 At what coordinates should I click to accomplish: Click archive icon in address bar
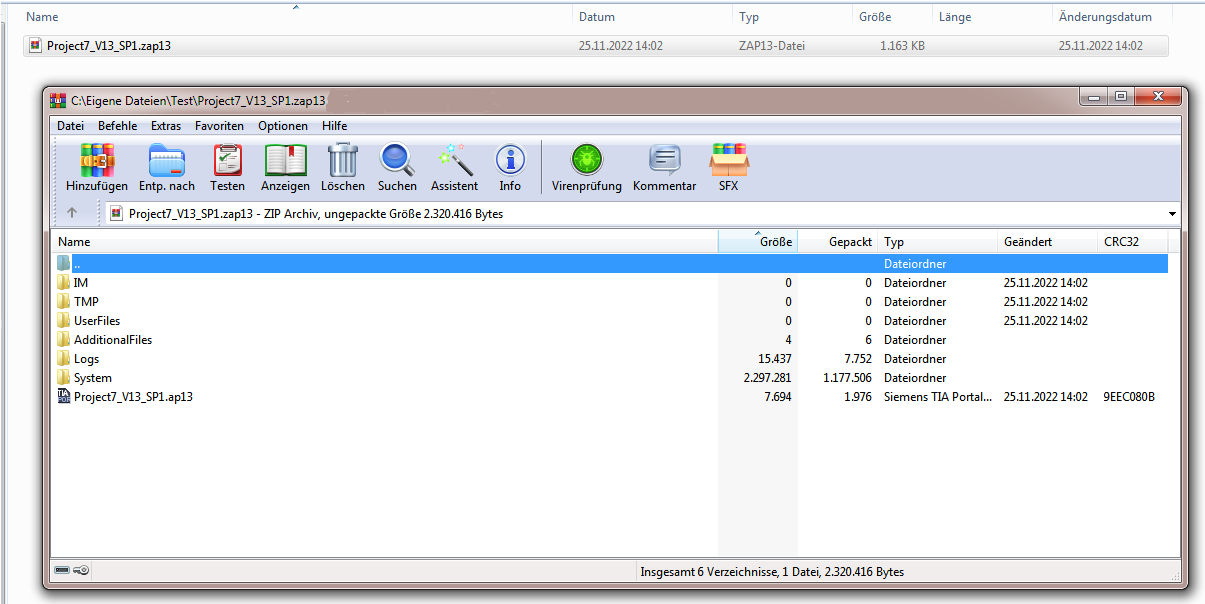pyautogui.click(x=116, y=213)
